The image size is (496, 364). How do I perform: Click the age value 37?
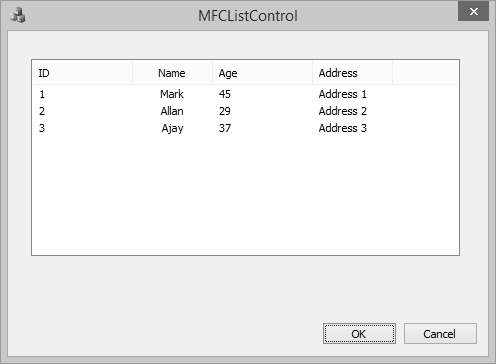tap(225, 128)
